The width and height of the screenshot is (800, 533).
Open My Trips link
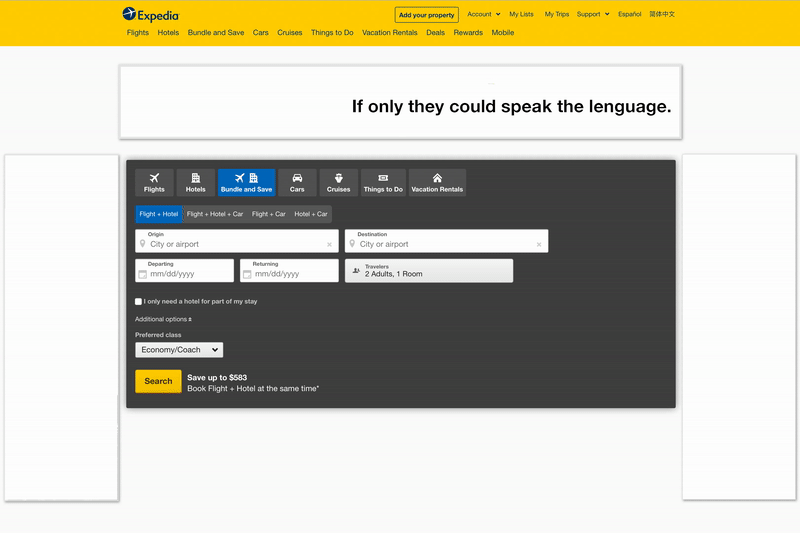click(557, 14)
